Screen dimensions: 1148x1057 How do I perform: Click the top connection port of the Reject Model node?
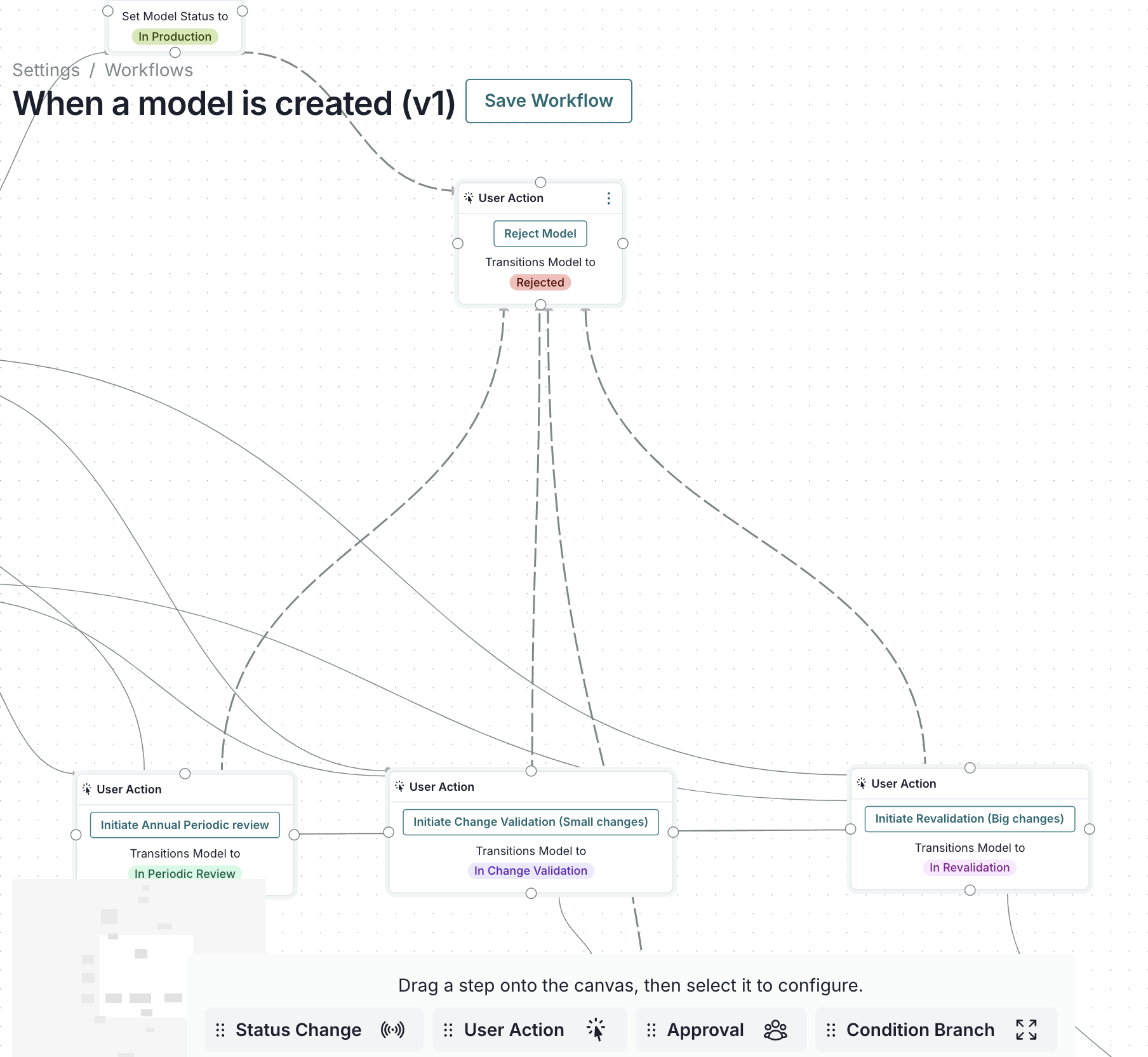tap(540, 182)
